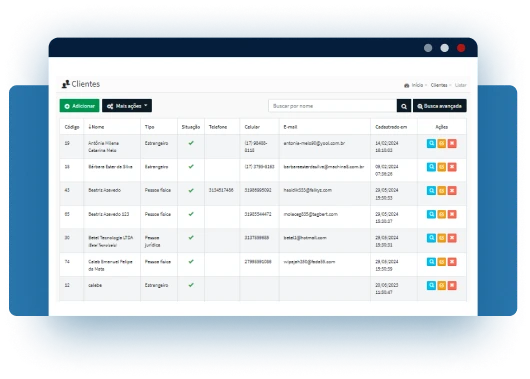Screen dimensions: 530x379
Task: Edit Beatriz Azevedo code 43 record
Action: [x=441, y=191]
